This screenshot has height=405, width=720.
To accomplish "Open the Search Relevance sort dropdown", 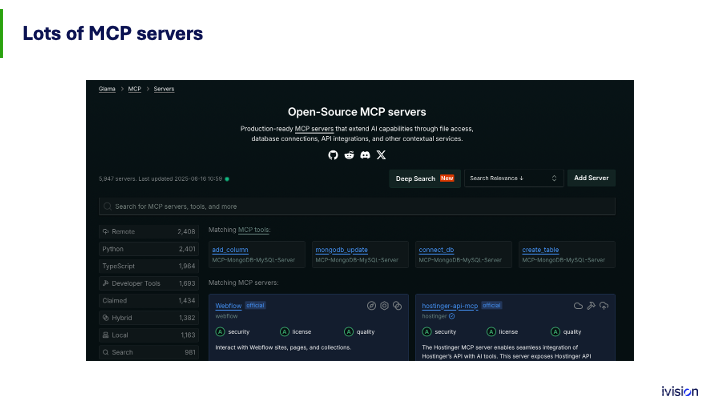I will (513, 178).
